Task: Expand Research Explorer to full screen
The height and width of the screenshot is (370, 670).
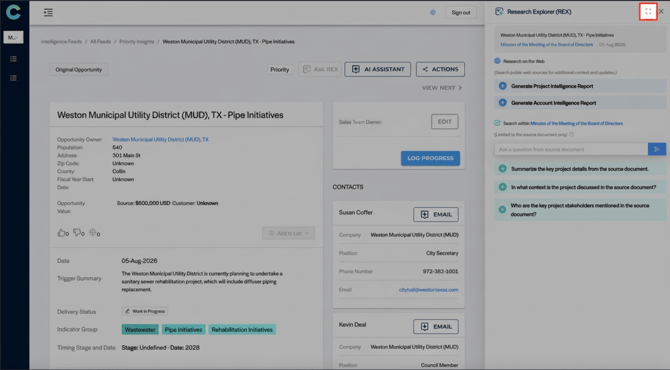Action: coord(648,12)
